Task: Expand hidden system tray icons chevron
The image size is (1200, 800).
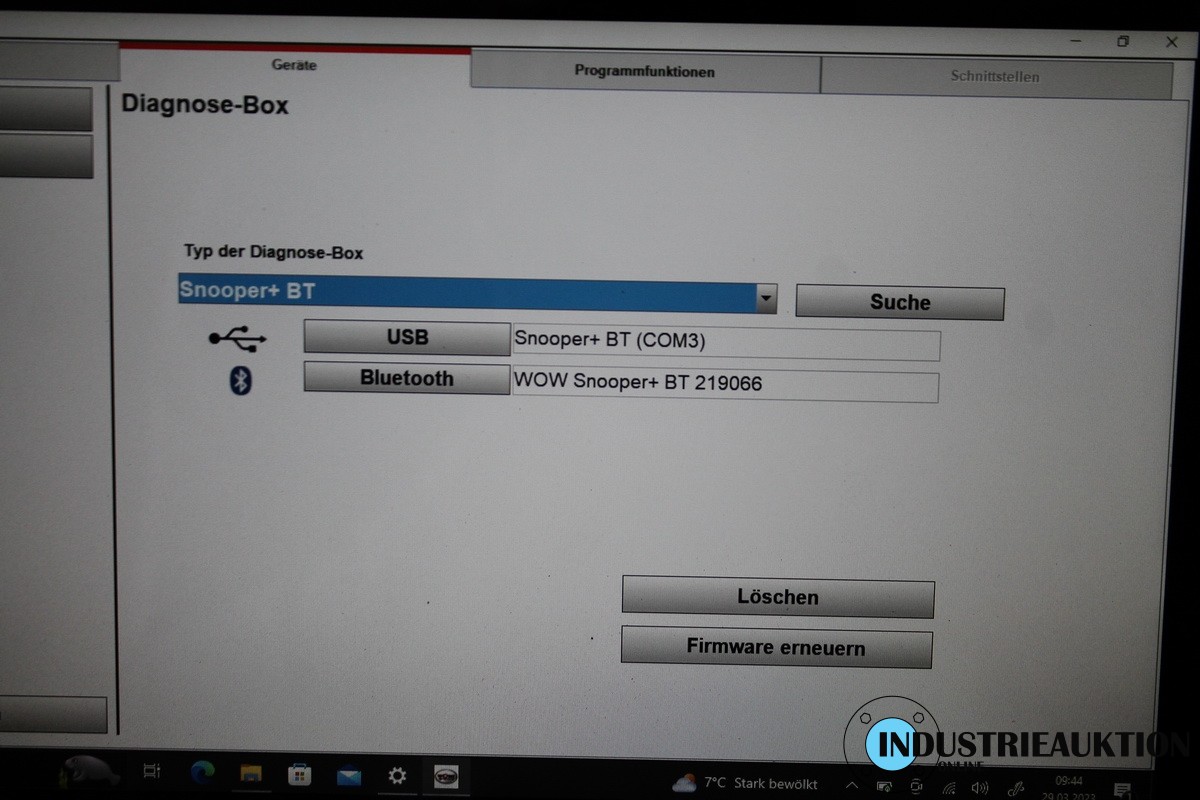Action: [852, 785]
